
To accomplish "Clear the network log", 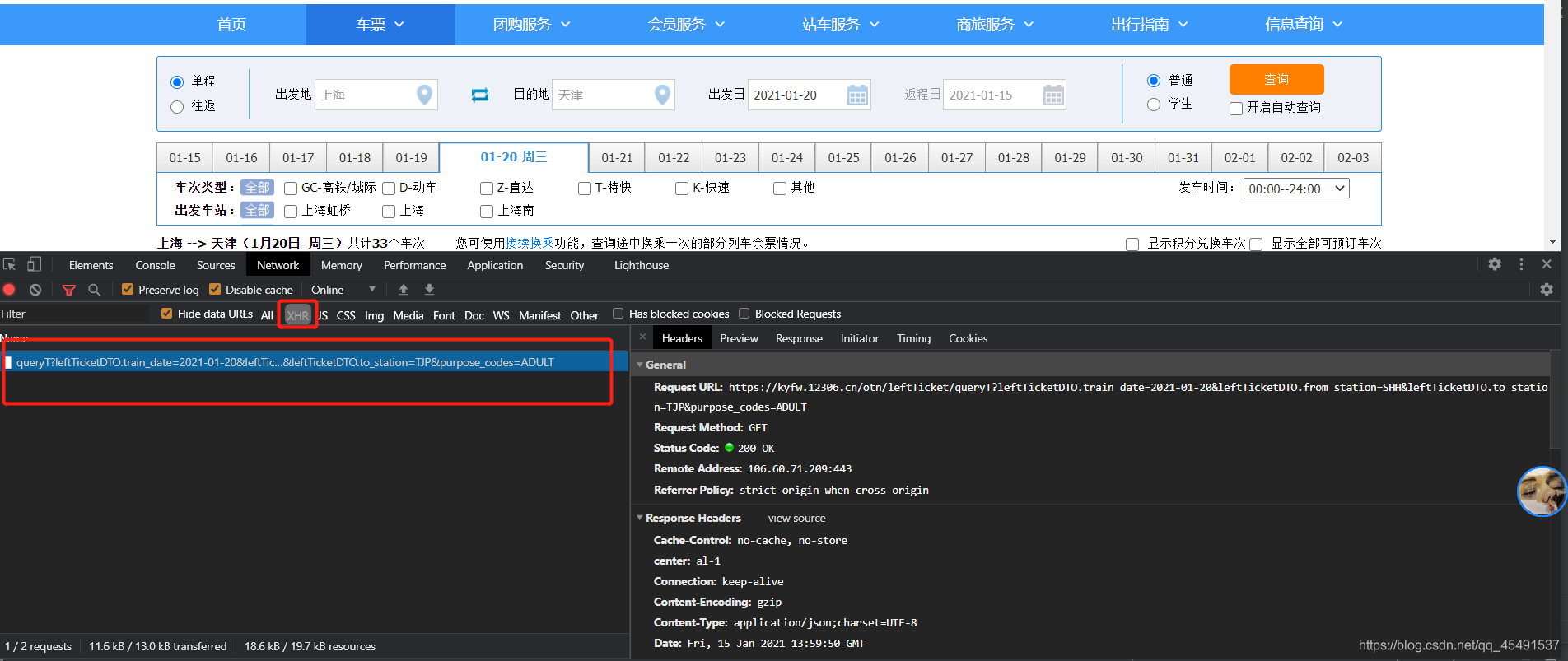I will pos(35,290).
